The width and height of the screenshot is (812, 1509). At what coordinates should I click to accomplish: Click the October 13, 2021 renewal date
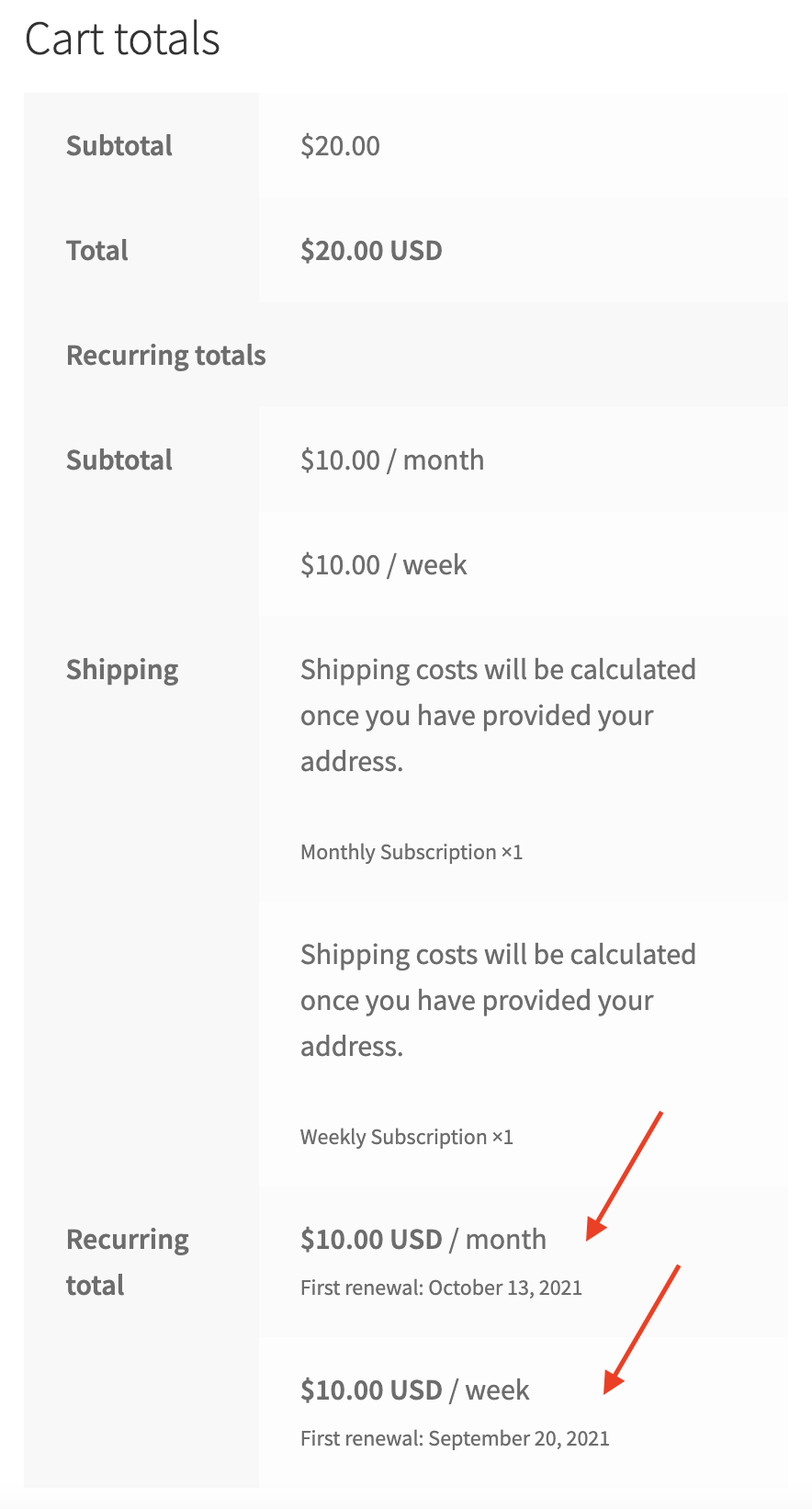click(x=504, y=1288)
